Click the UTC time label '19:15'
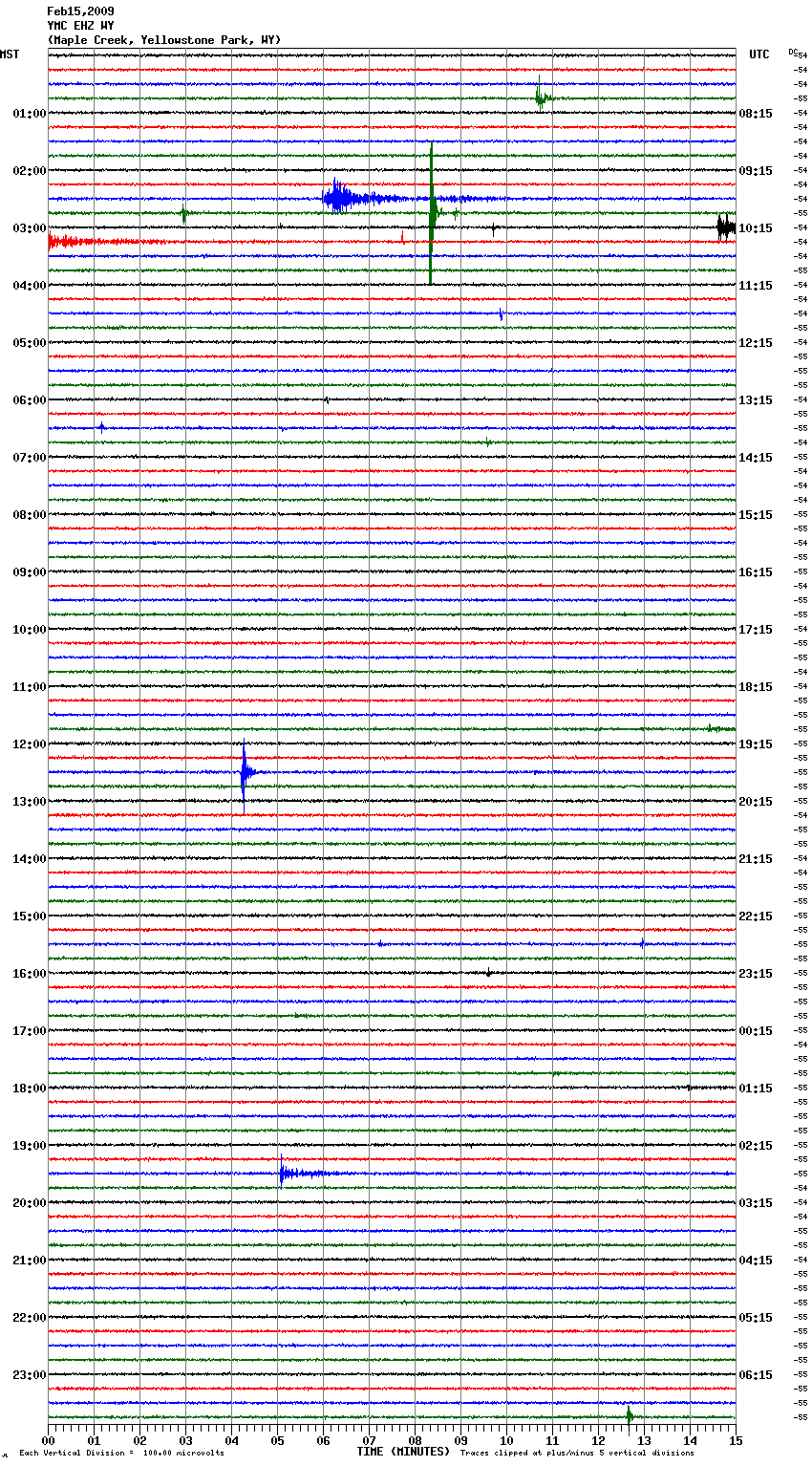Image resolution: width=812 pixels, height=1466 pixels. tap(756, 744)
